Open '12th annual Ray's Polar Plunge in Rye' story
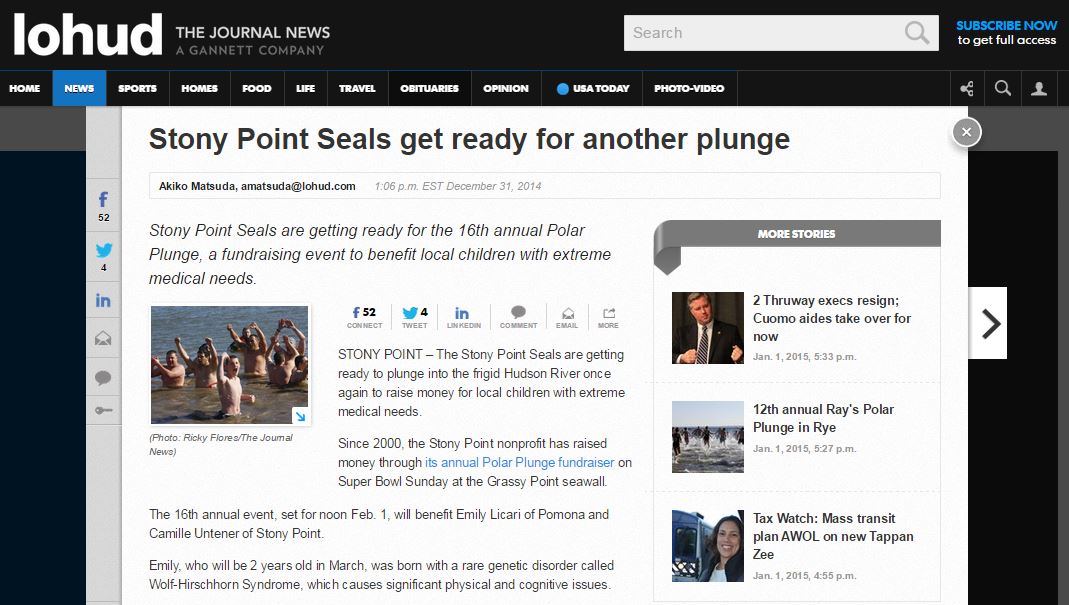Viewport: 1069px width, 605px height. (823, 418)
